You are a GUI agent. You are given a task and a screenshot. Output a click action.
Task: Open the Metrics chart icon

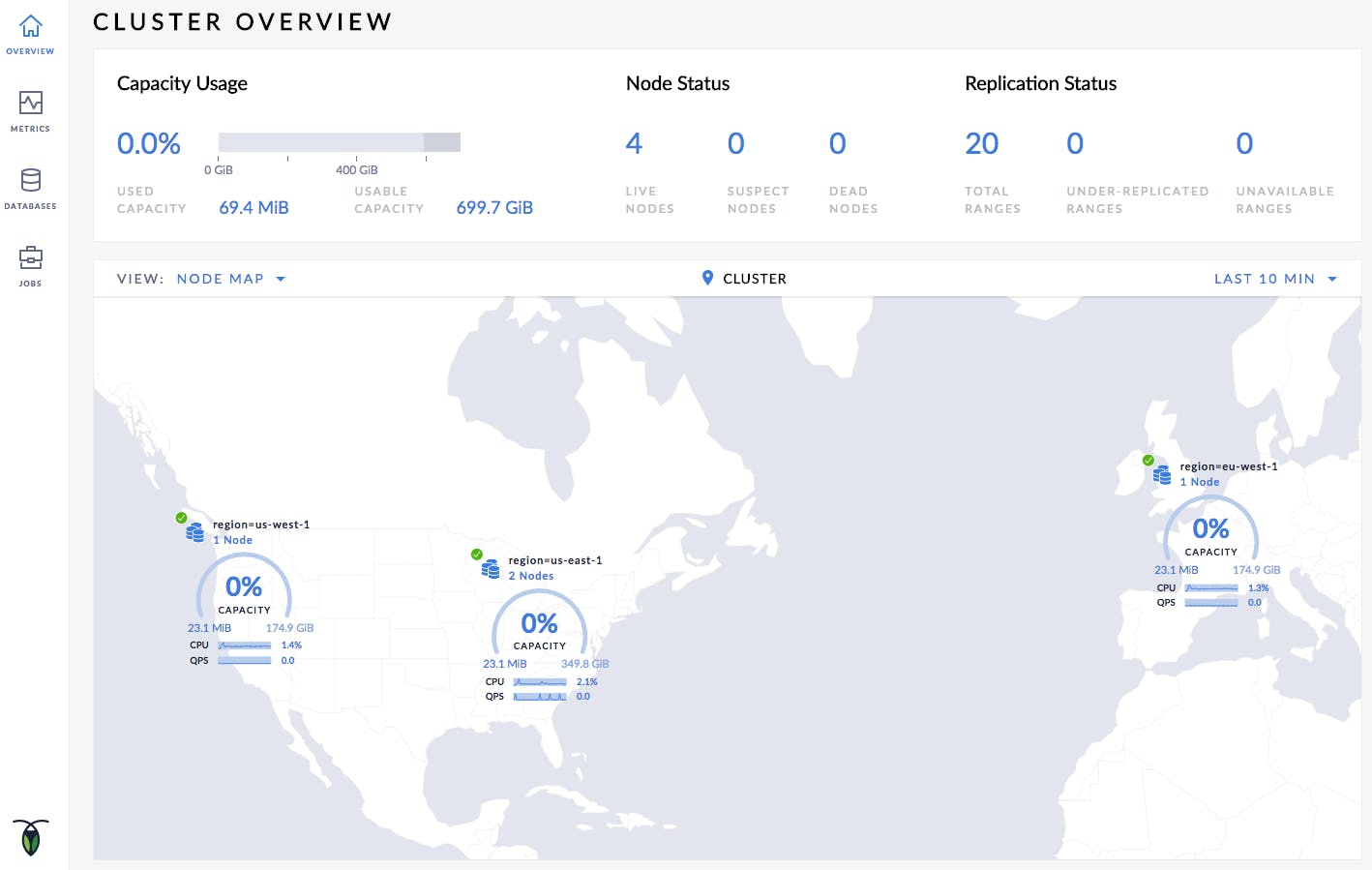click(31, 103)
